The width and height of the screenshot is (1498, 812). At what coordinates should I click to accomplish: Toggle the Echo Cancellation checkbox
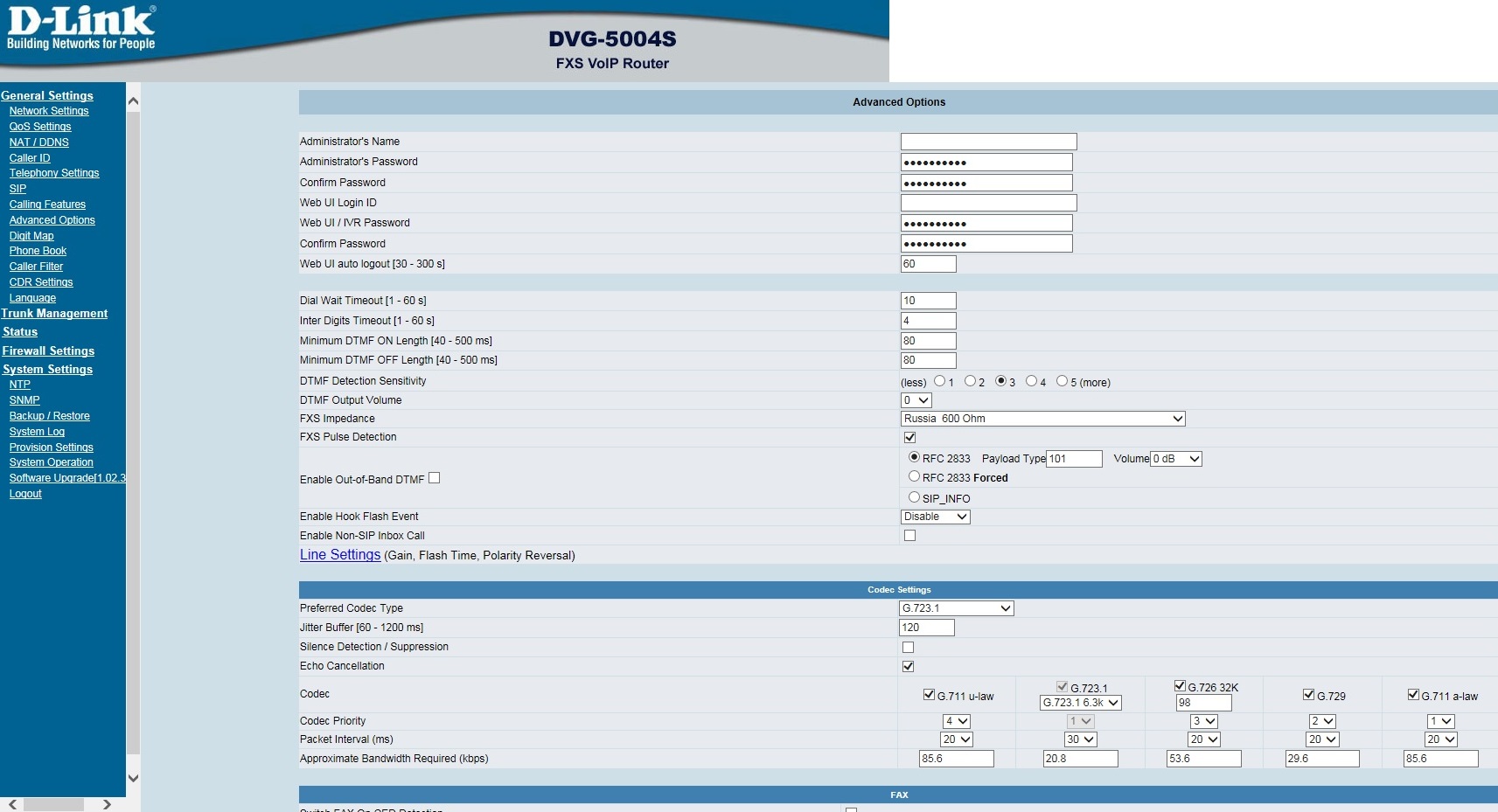tap(908, 666)
